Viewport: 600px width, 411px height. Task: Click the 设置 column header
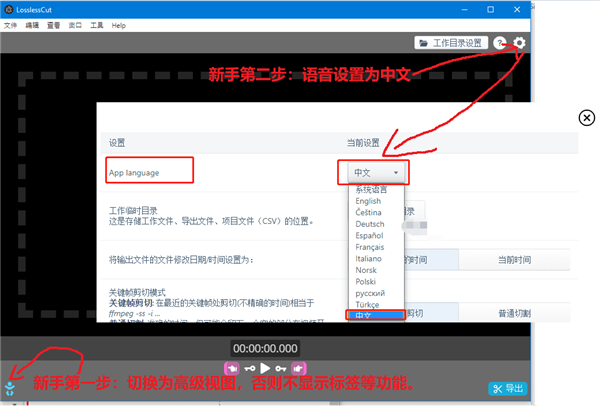click(117, 143)
